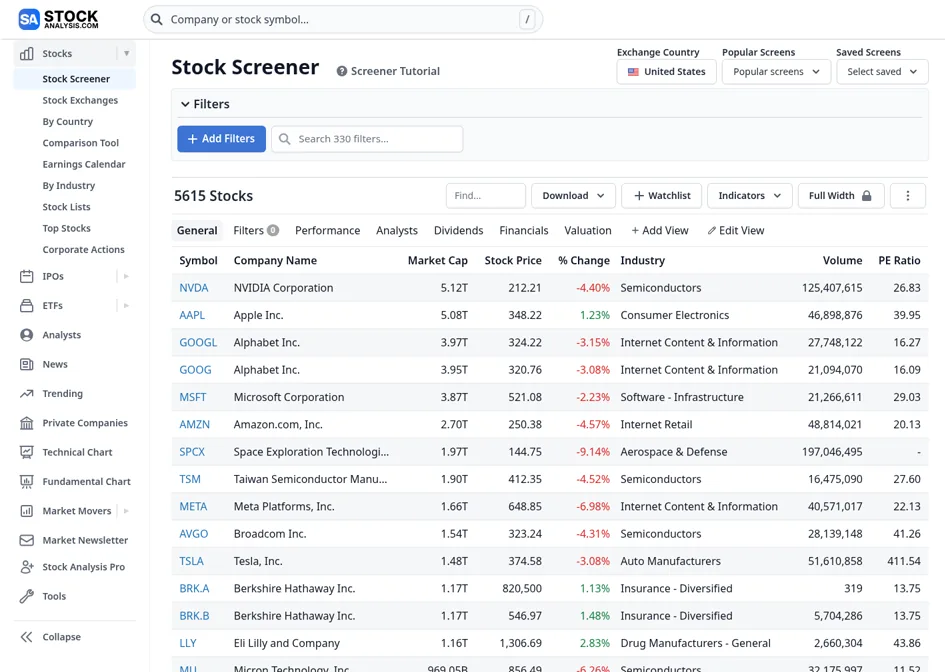
Task: Switch to the Valuation tab
Action: click(588, 230)
